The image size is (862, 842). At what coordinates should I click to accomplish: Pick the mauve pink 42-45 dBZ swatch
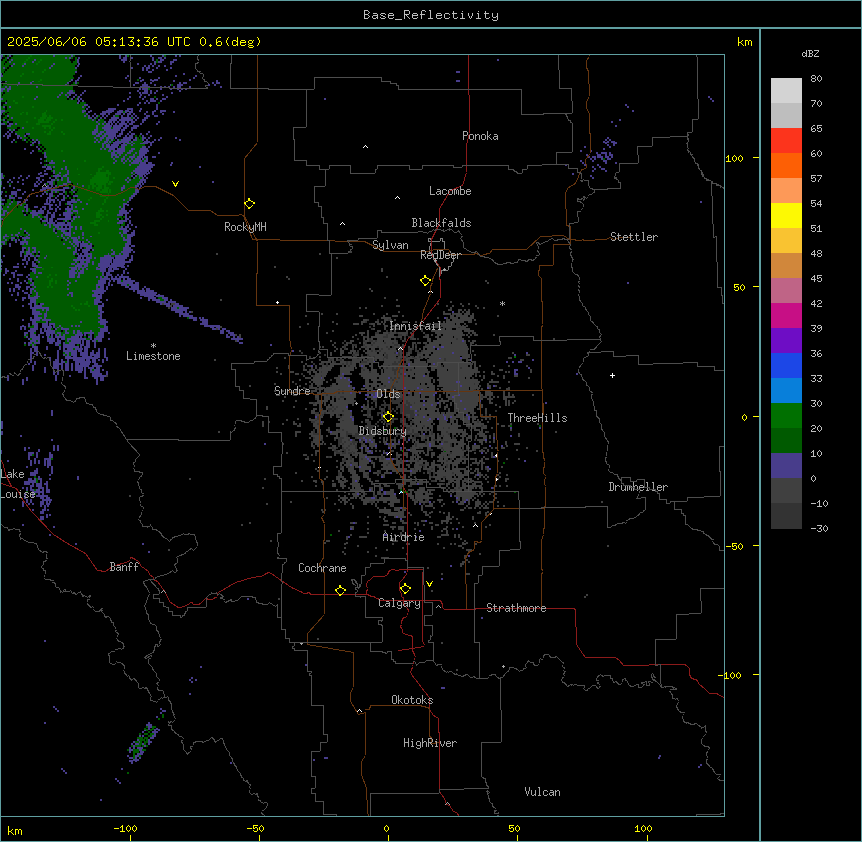point(786,291)
